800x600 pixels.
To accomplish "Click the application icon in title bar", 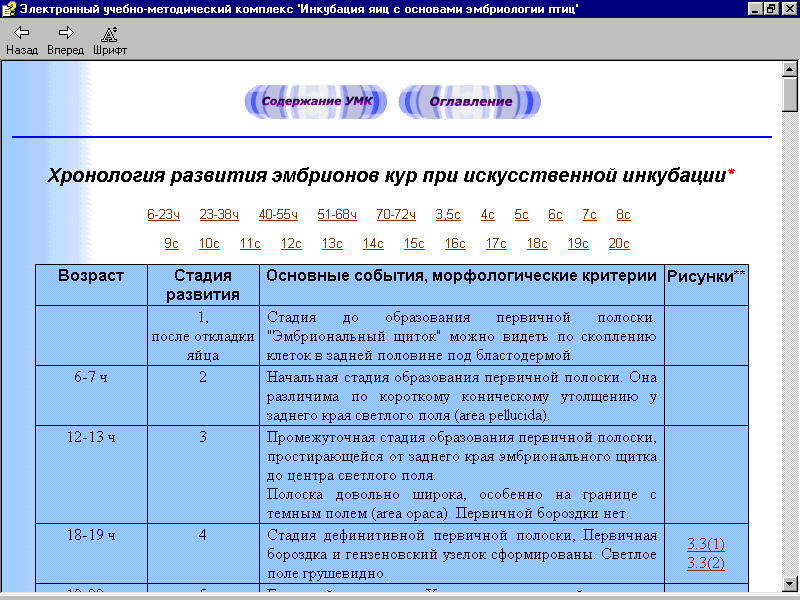I will [9, 9].
